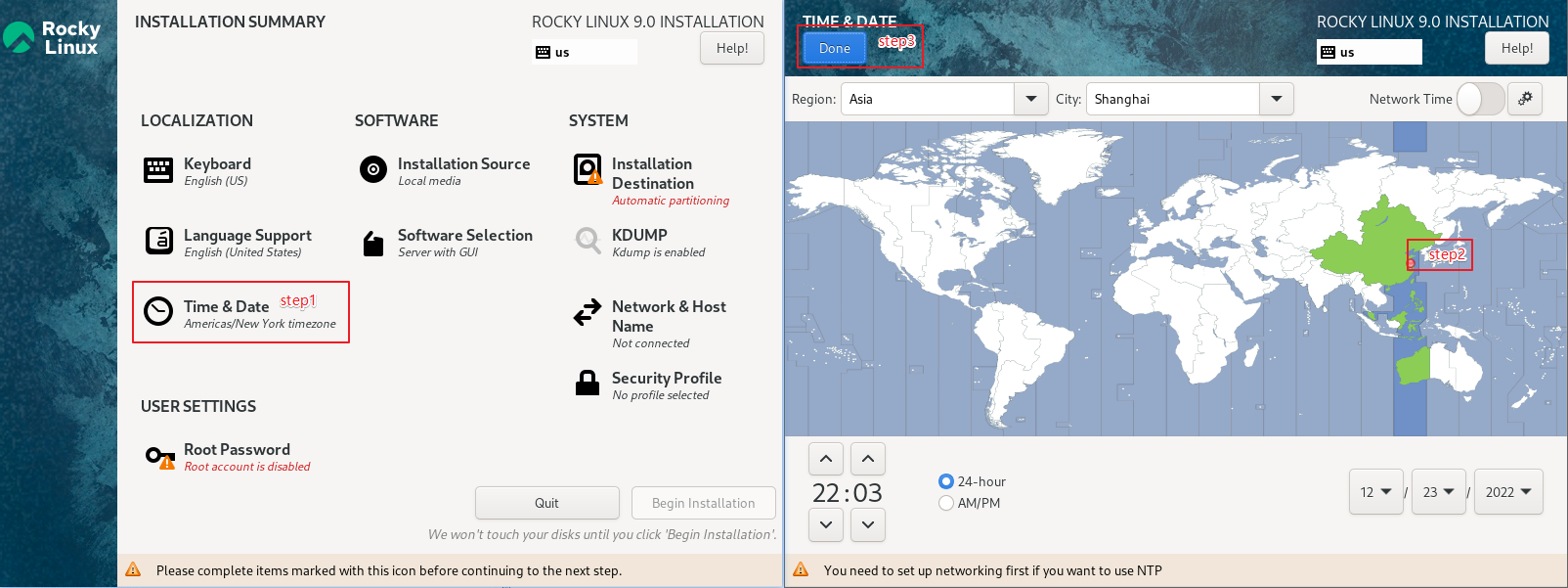Click the minutes value 03
Screen dimensions: 1568x588
click(x=868, y=492)
